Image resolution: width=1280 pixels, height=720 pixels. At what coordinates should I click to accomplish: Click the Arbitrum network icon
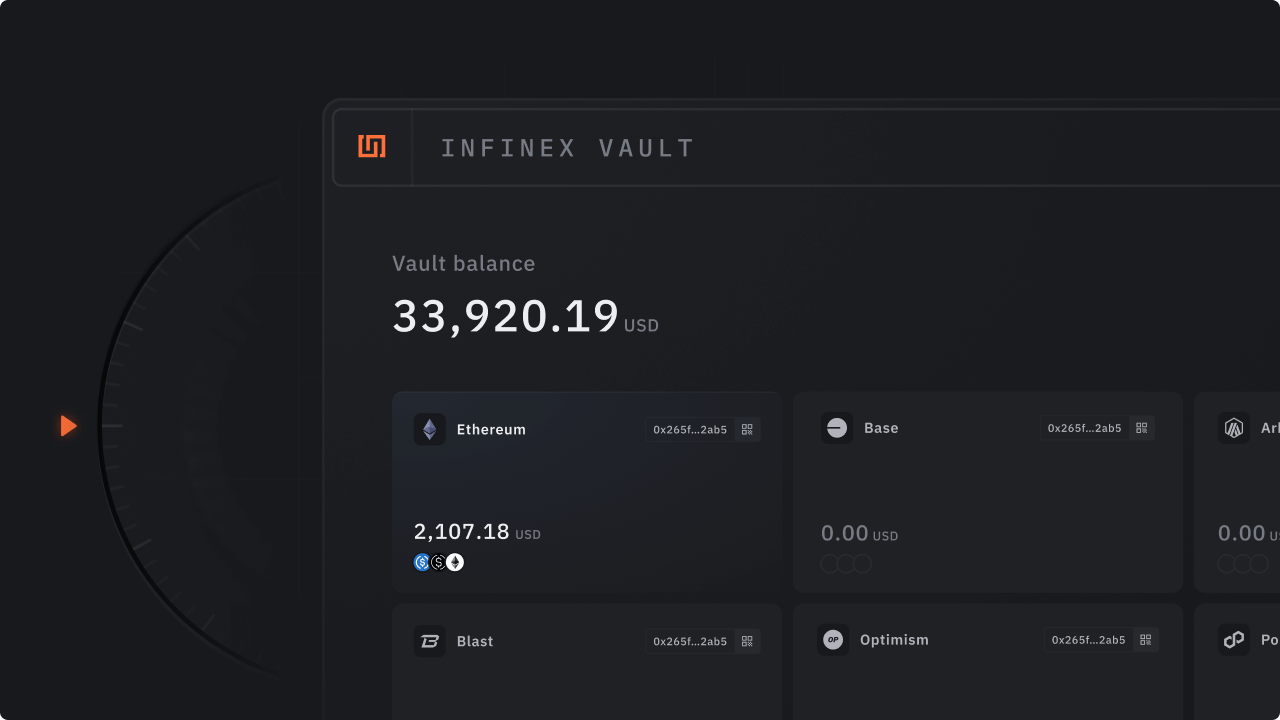(1234, 428)
